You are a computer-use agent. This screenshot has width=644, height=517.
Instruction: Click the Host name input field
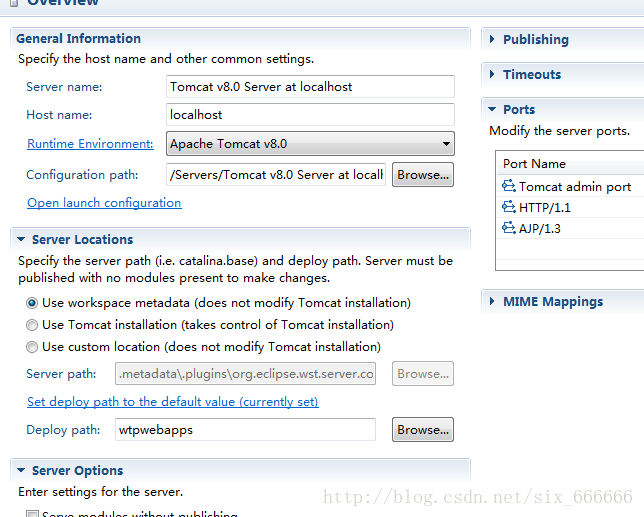click(310, 115)
